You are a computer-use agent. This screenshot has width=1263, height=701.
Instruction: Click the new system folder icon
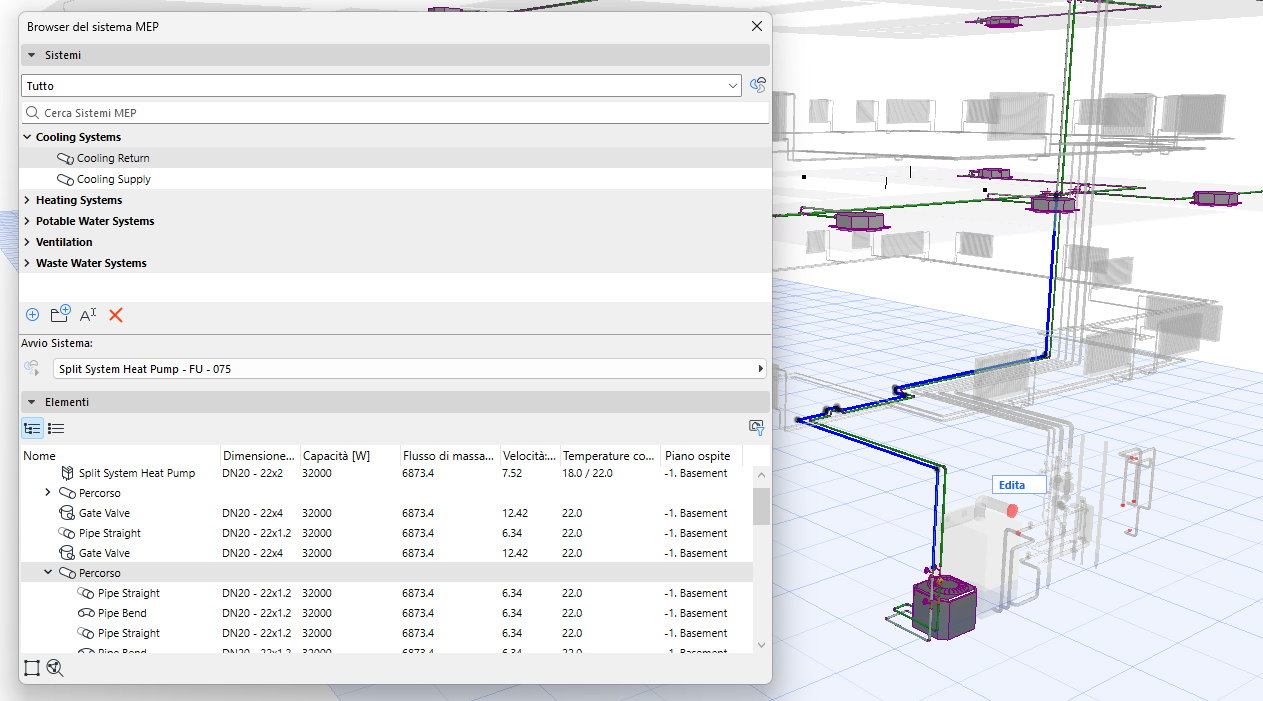pos(60,314)
